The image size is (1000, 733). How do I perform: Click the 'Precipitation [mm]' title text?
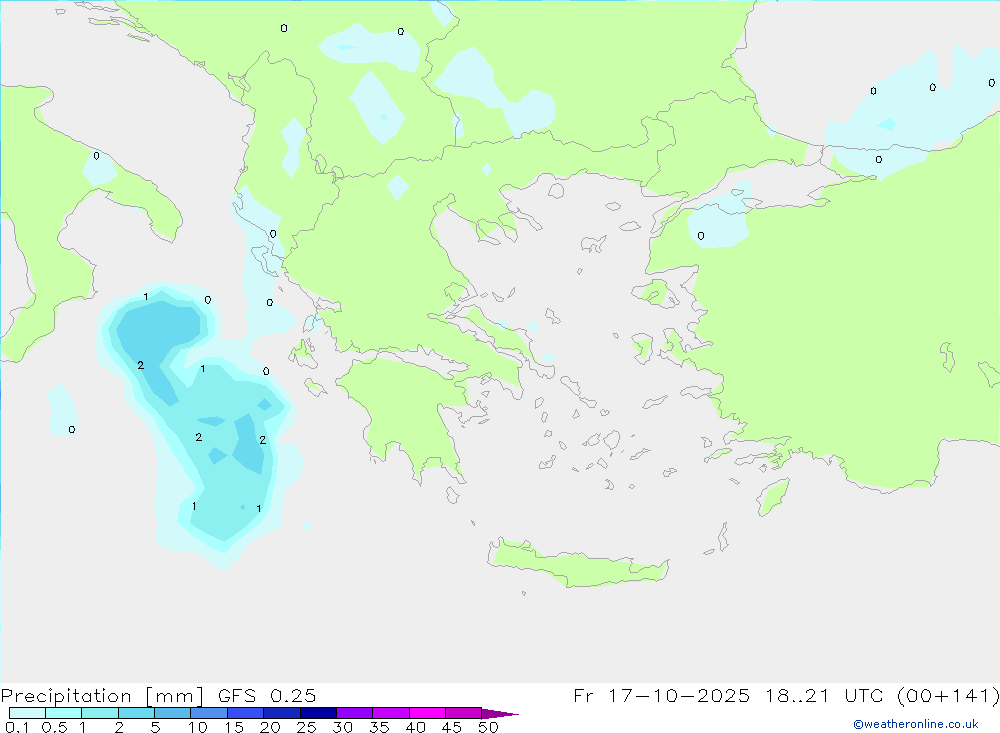click(x=102, y=696)
